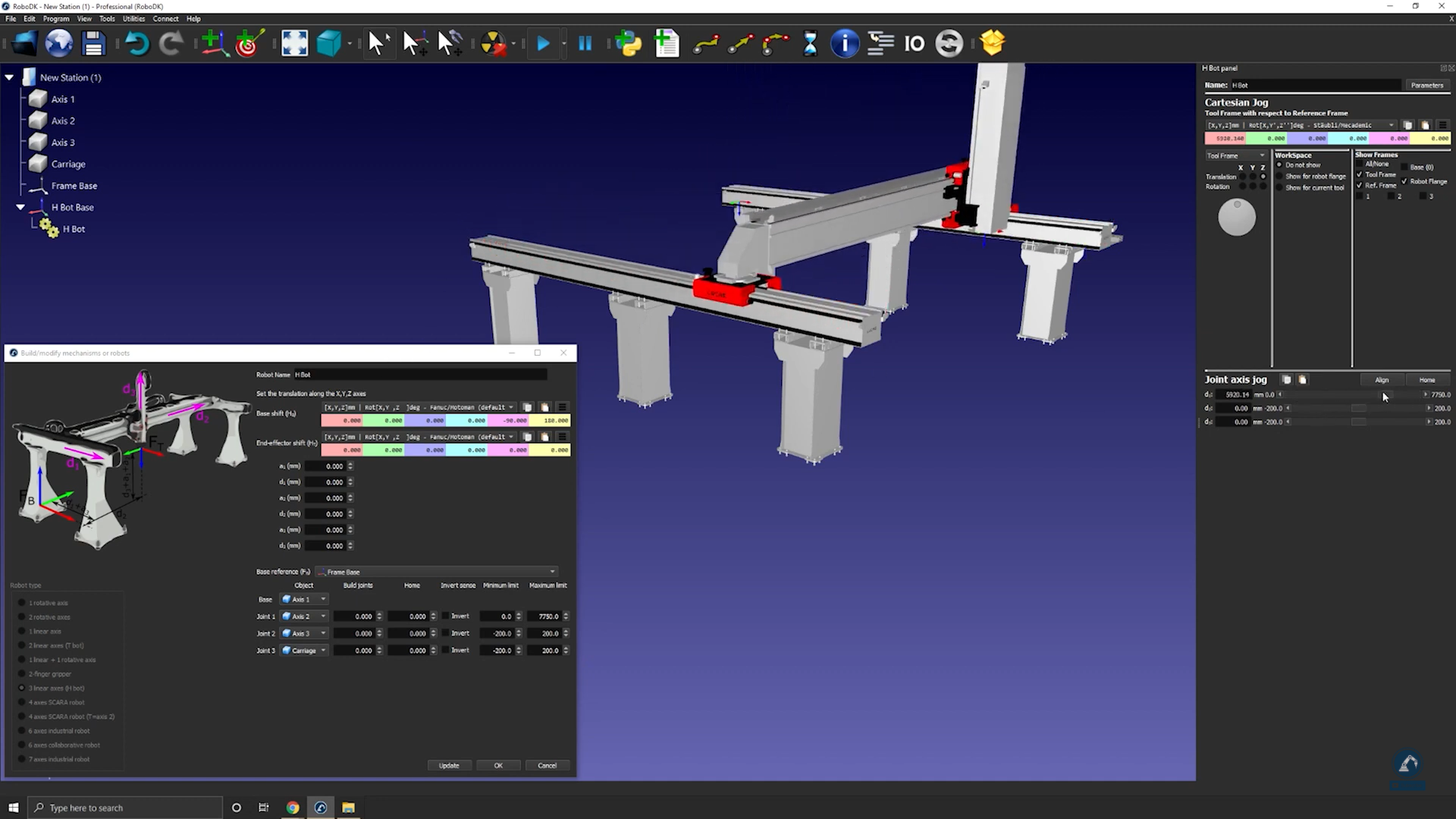The height and width of the screenshot is (819, 1456).
Task: Click the Update button
Action: [449, 766]
